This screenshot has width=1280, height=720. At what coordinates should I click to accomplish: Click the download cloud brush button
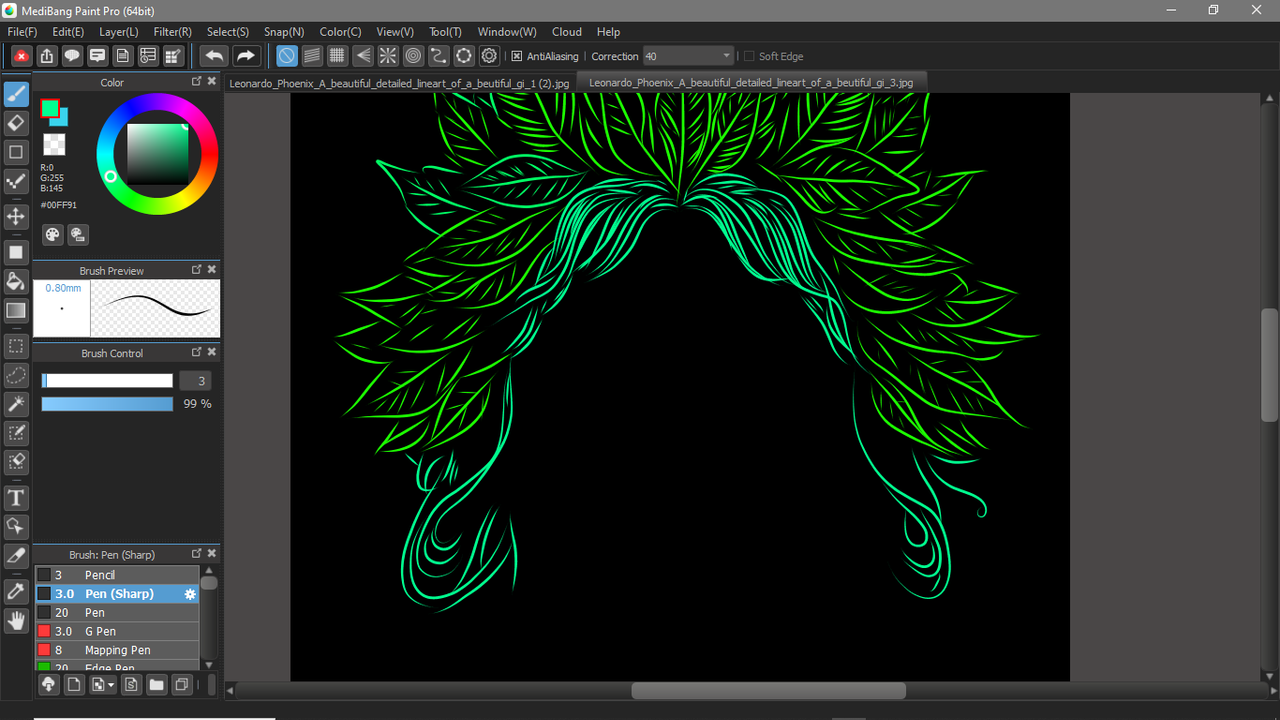pyautogui.click(x=48, y=685)
